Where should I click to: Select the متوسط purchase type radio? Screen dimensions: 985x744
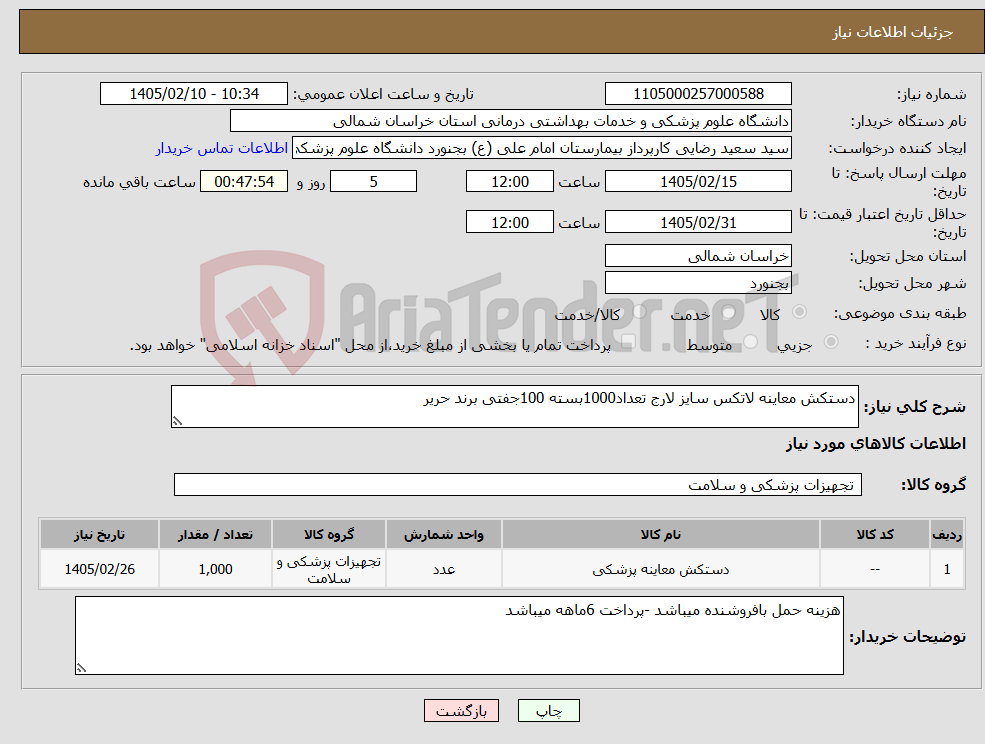point(751,342)
